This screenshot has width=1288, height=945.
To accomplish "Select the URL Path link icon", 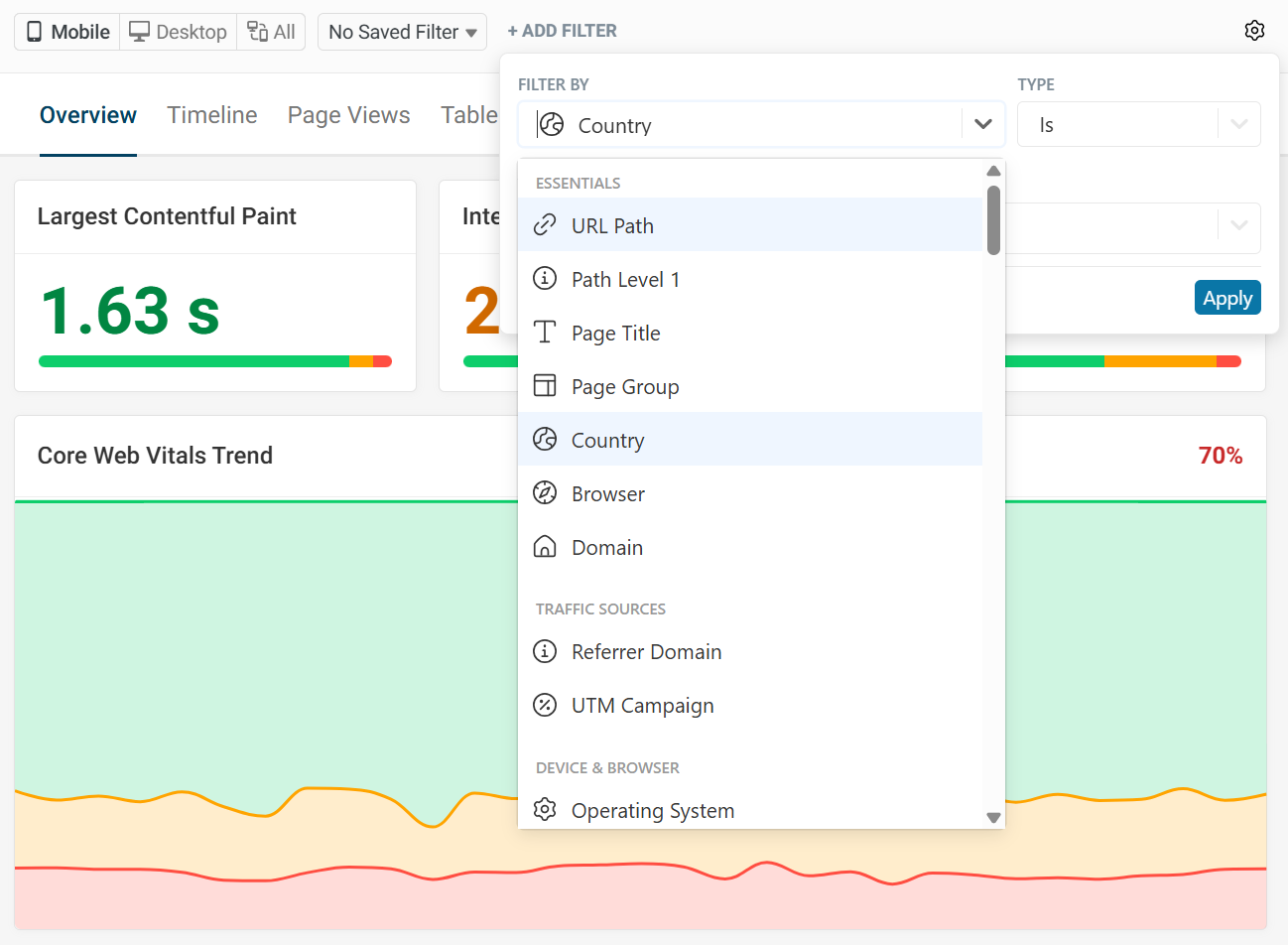I will [x=545, y=225].
